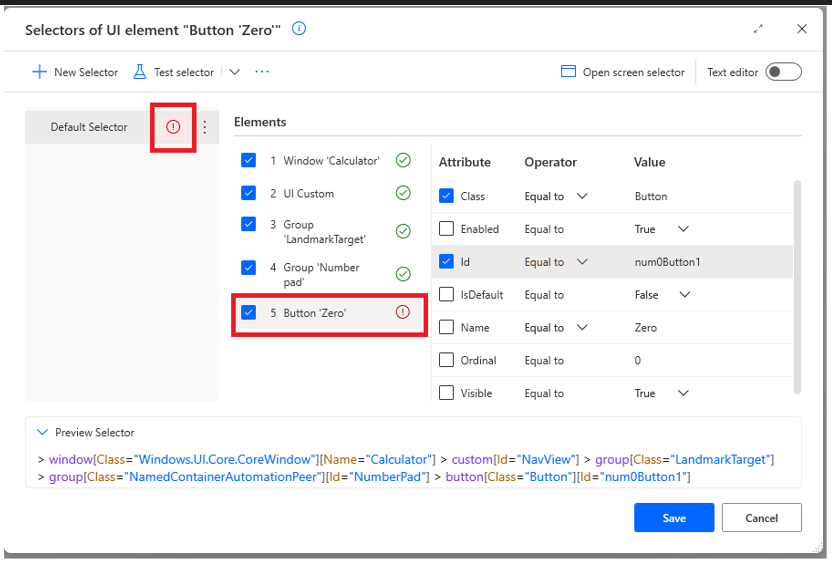The height and width of the screenshot is (563, 832).
Task: Click the Open screen selector icon
Action: (x=568, y=72)
